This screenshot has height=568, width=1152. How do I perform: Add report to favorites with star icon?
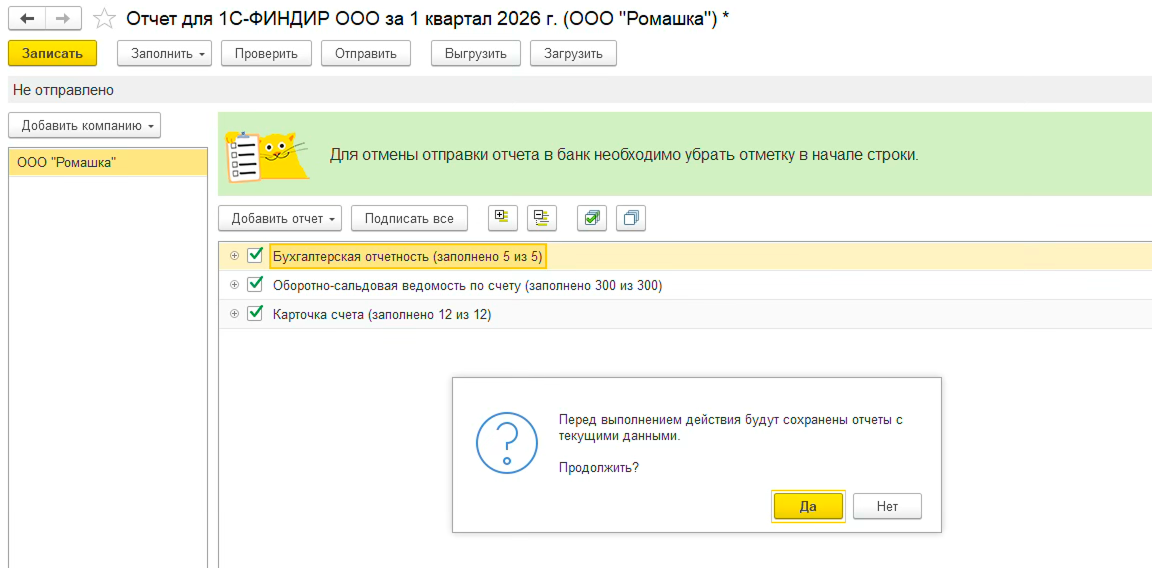pos(104,18)
